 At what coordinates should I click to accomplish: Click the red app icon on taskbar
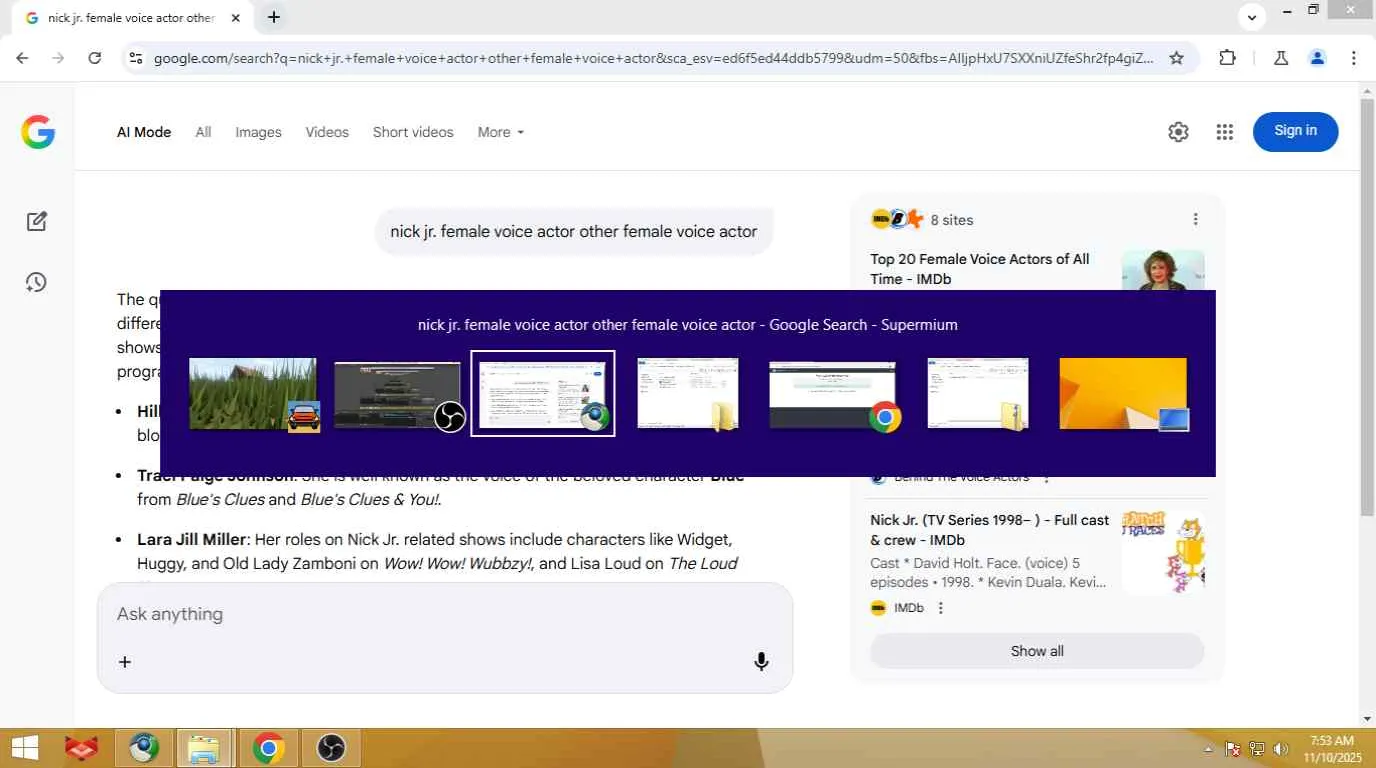82,748
